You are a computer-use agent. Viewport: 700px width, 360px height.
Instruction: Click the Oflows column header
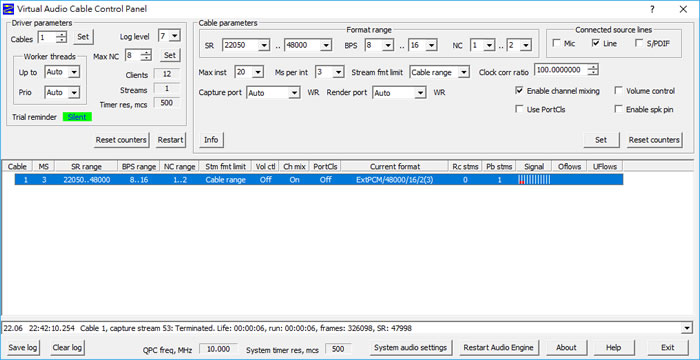click(569, 167)
